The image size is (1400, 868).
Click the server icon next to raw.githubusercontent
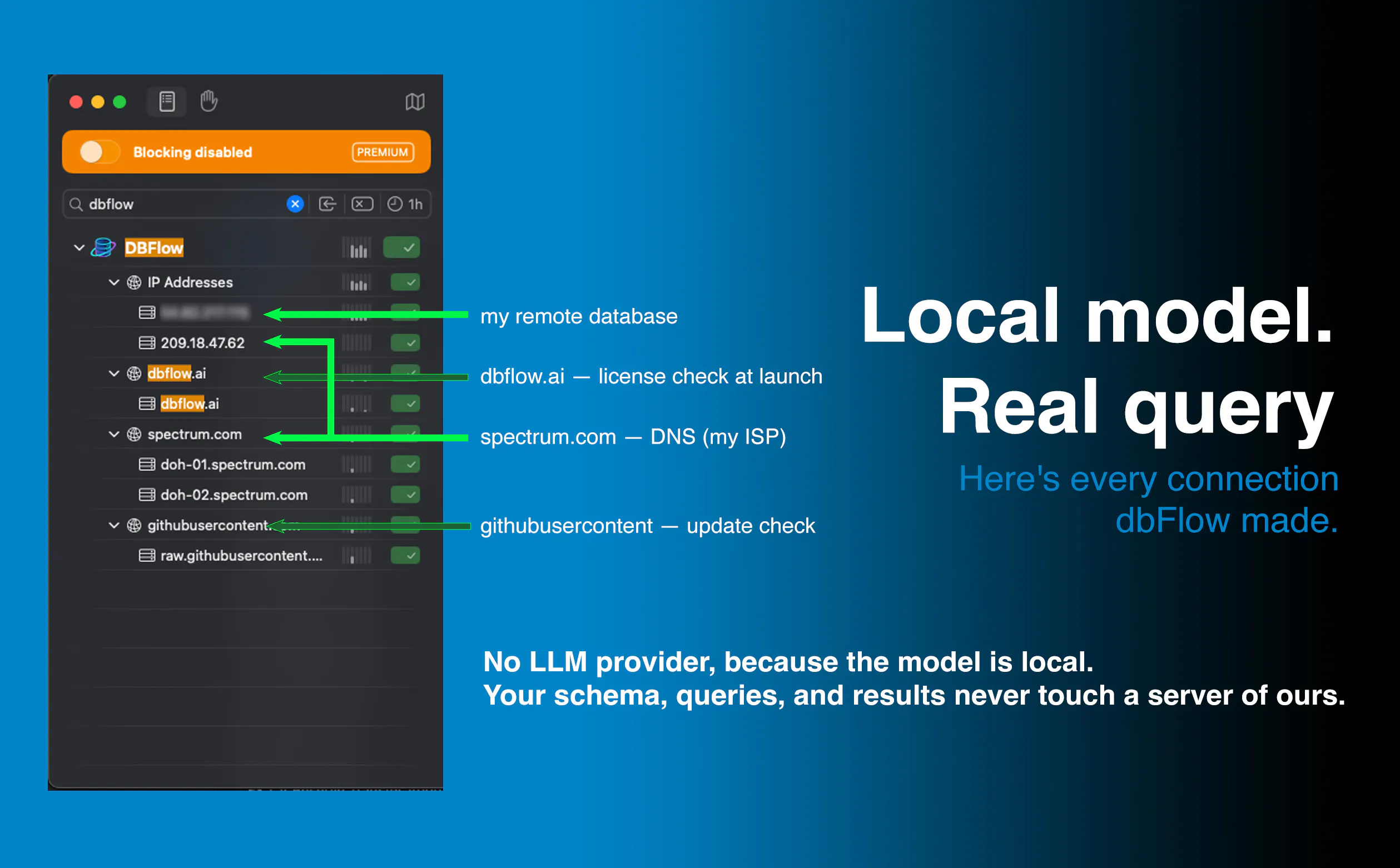pyautogui.click(x=147, y=556)
